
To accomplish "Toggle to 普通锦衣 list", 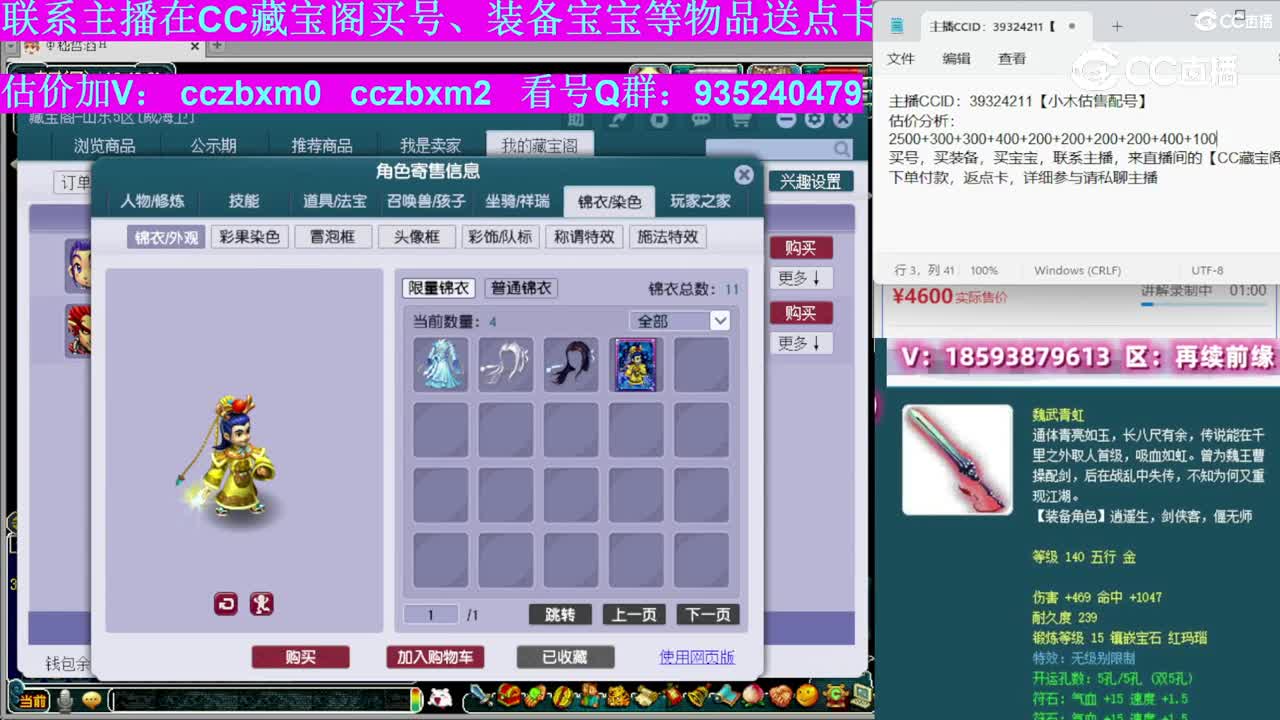I will [x=521, y=288].
